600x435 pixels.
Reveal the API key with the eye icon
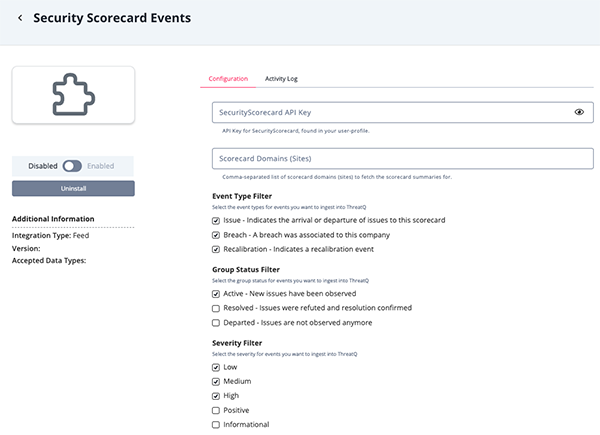[x=579, y=112]
